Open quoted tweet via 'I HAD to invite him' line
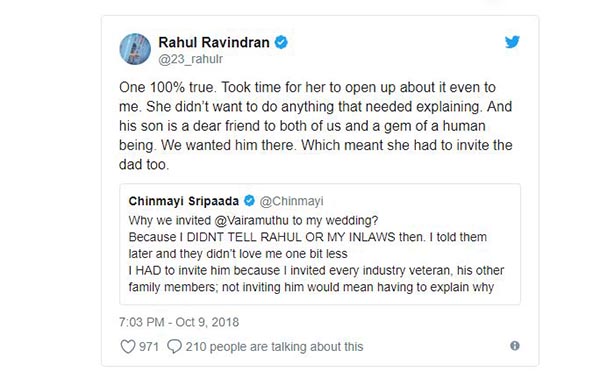This screenshot has width=600, height=379. [x=316, y=270]
